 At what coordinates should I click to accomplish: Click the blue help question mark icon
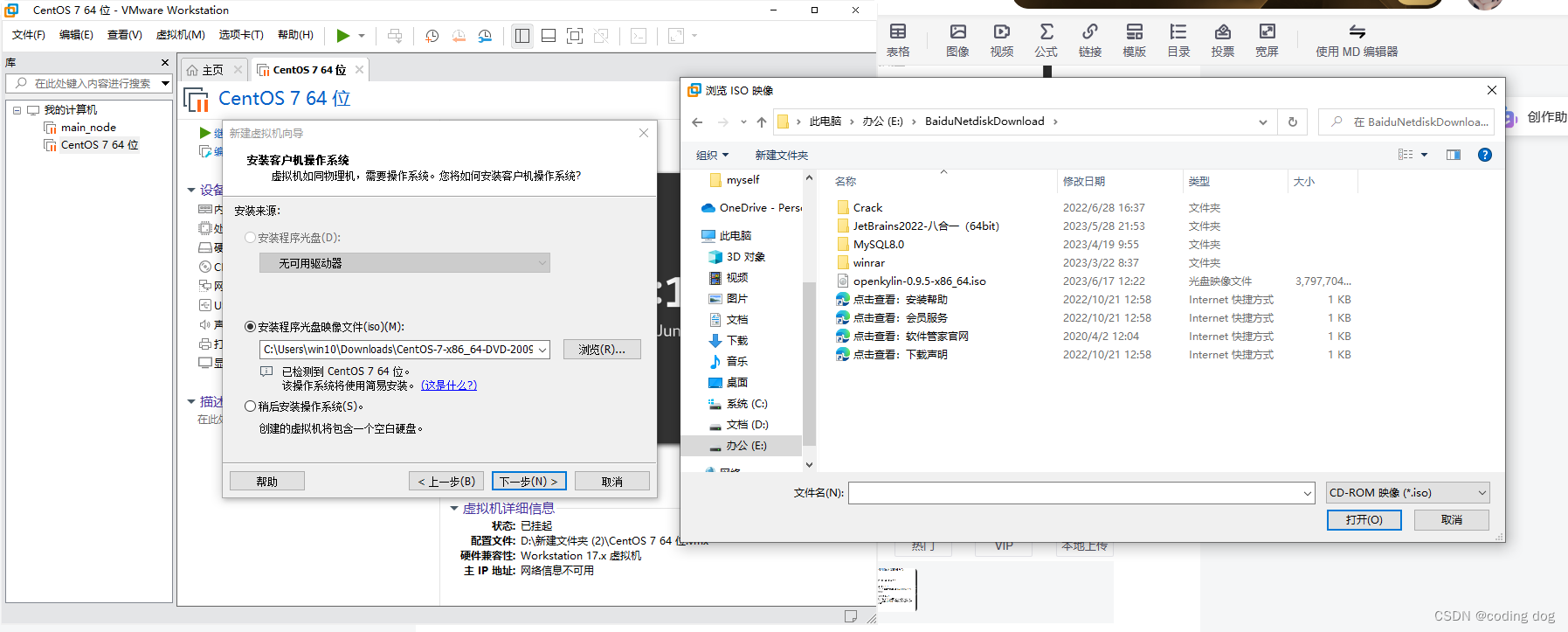pyautogui.click(x=1485, y=155)
